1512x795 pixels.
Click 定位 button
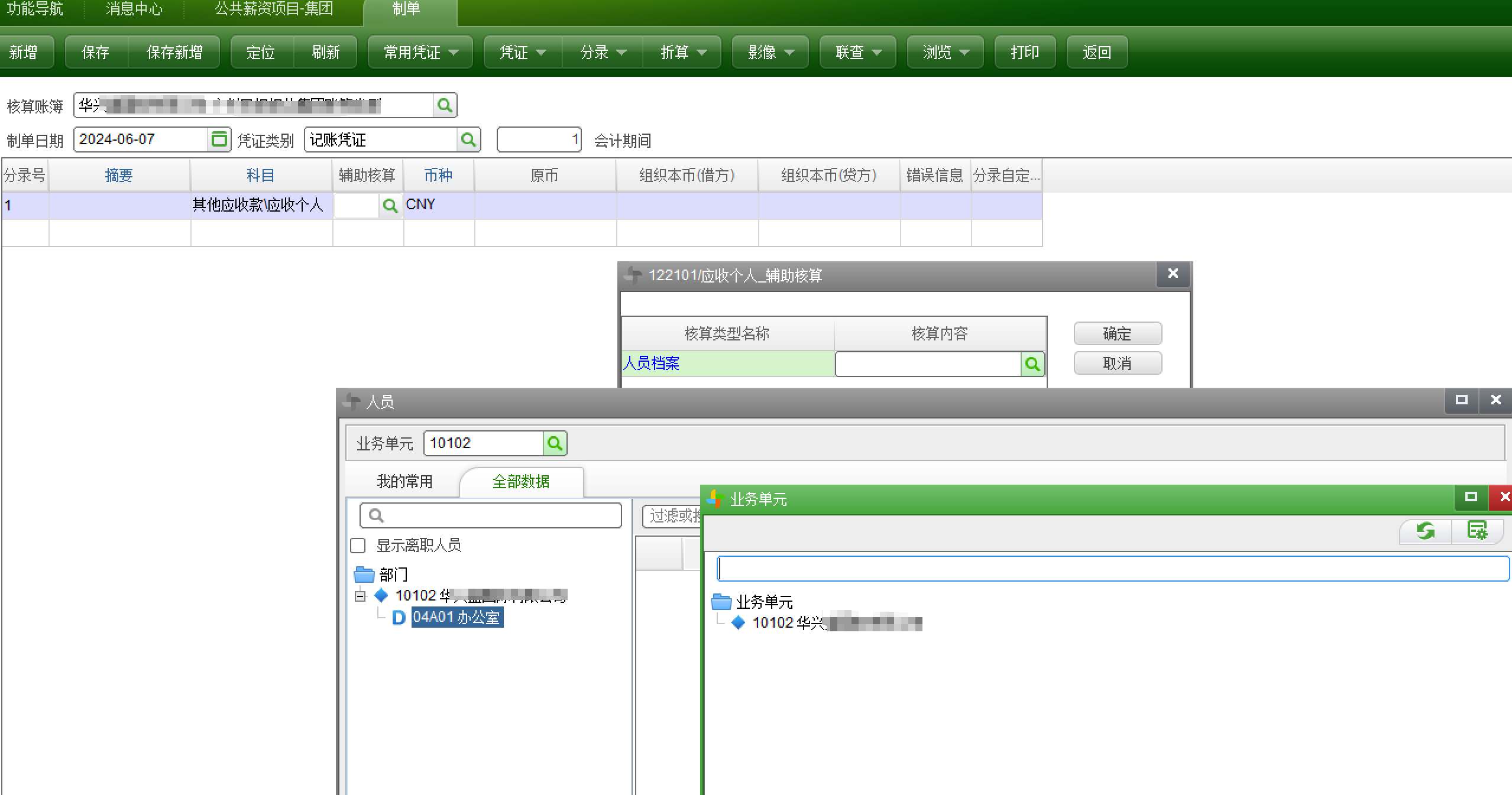(x=261, y=53)
